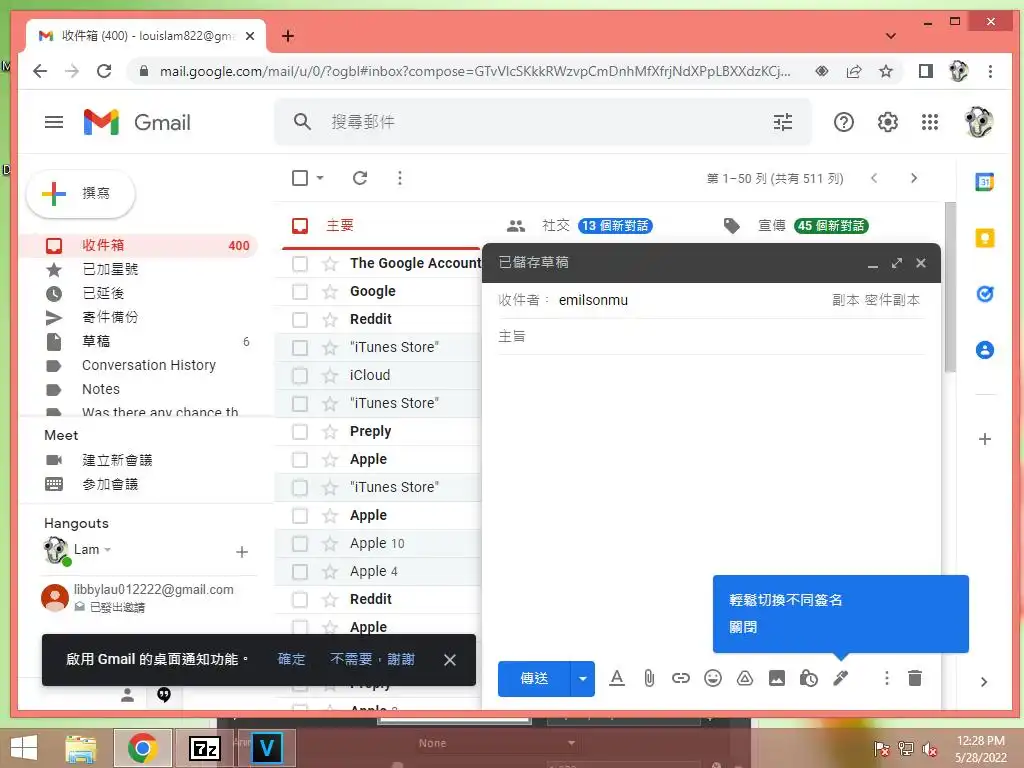
Task: Go to the next page of emails
Action: (x=914, y=178)
